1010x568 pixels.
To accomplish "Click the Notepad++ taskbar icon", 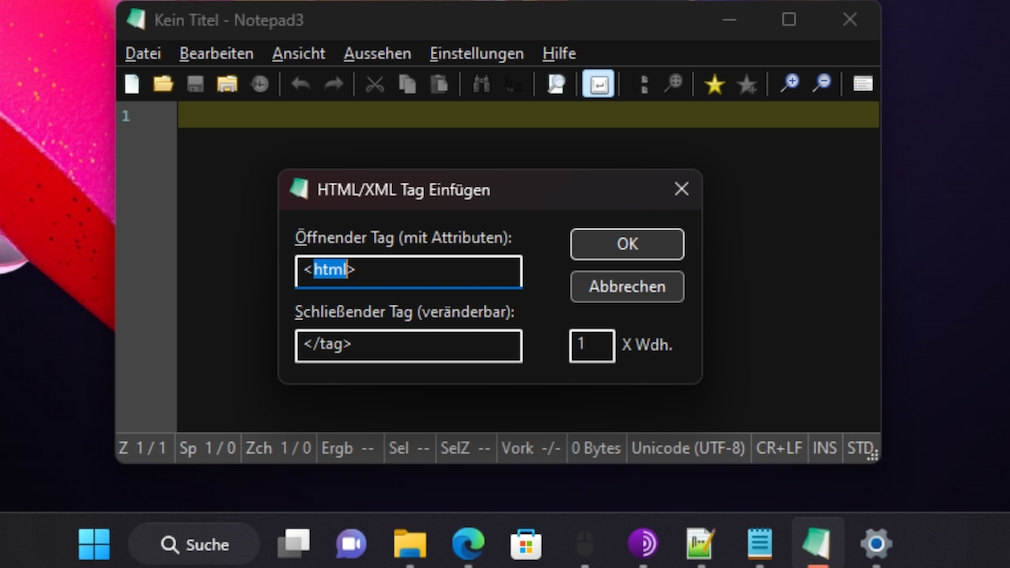I will click(700, 544).
